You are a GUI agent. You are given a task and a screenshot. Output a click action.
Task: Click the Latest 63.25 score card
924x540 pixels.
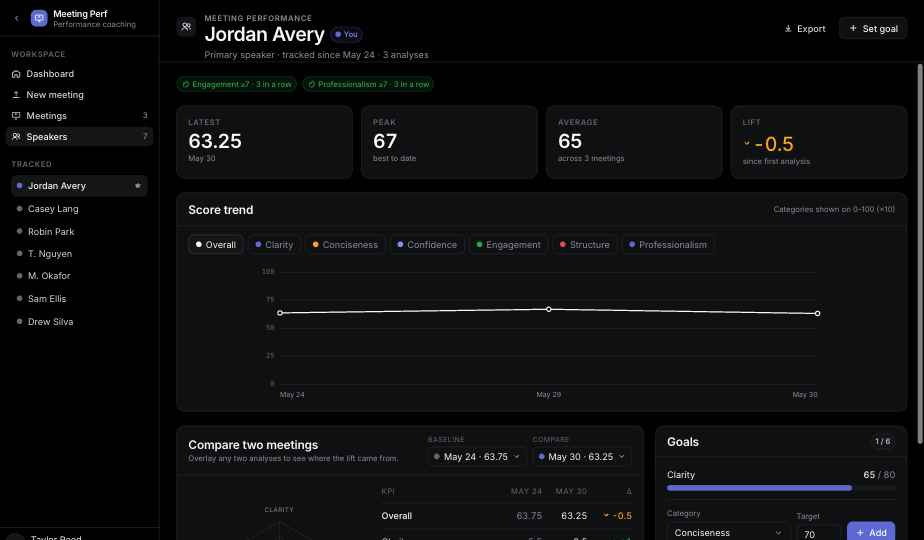[x=265, y=142]
